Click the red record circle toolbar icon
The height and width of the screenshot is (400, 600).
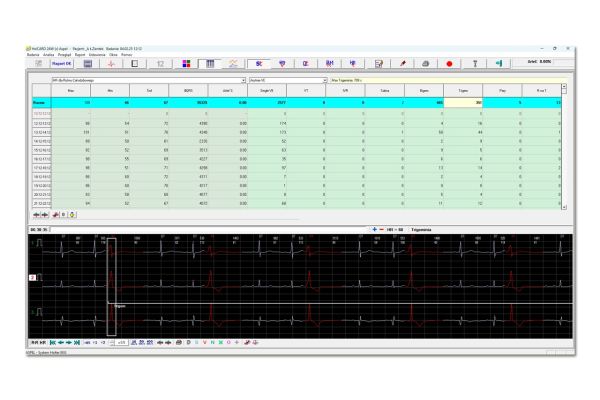point(450,62)
